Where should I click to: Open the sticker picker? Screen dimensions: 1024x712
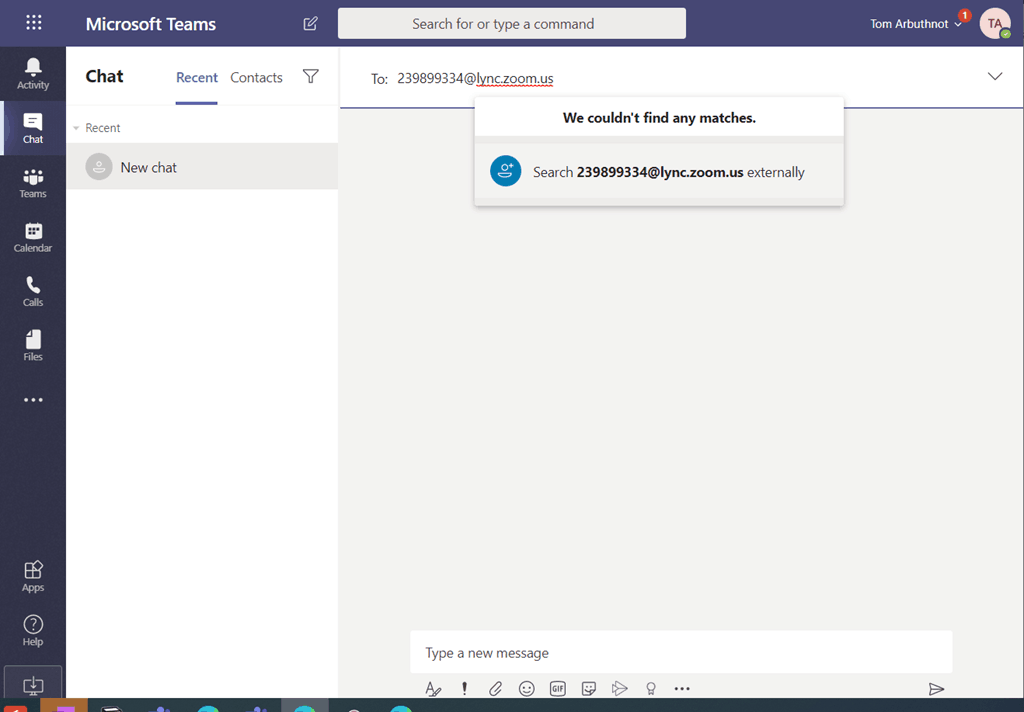(x=589, y=688)
